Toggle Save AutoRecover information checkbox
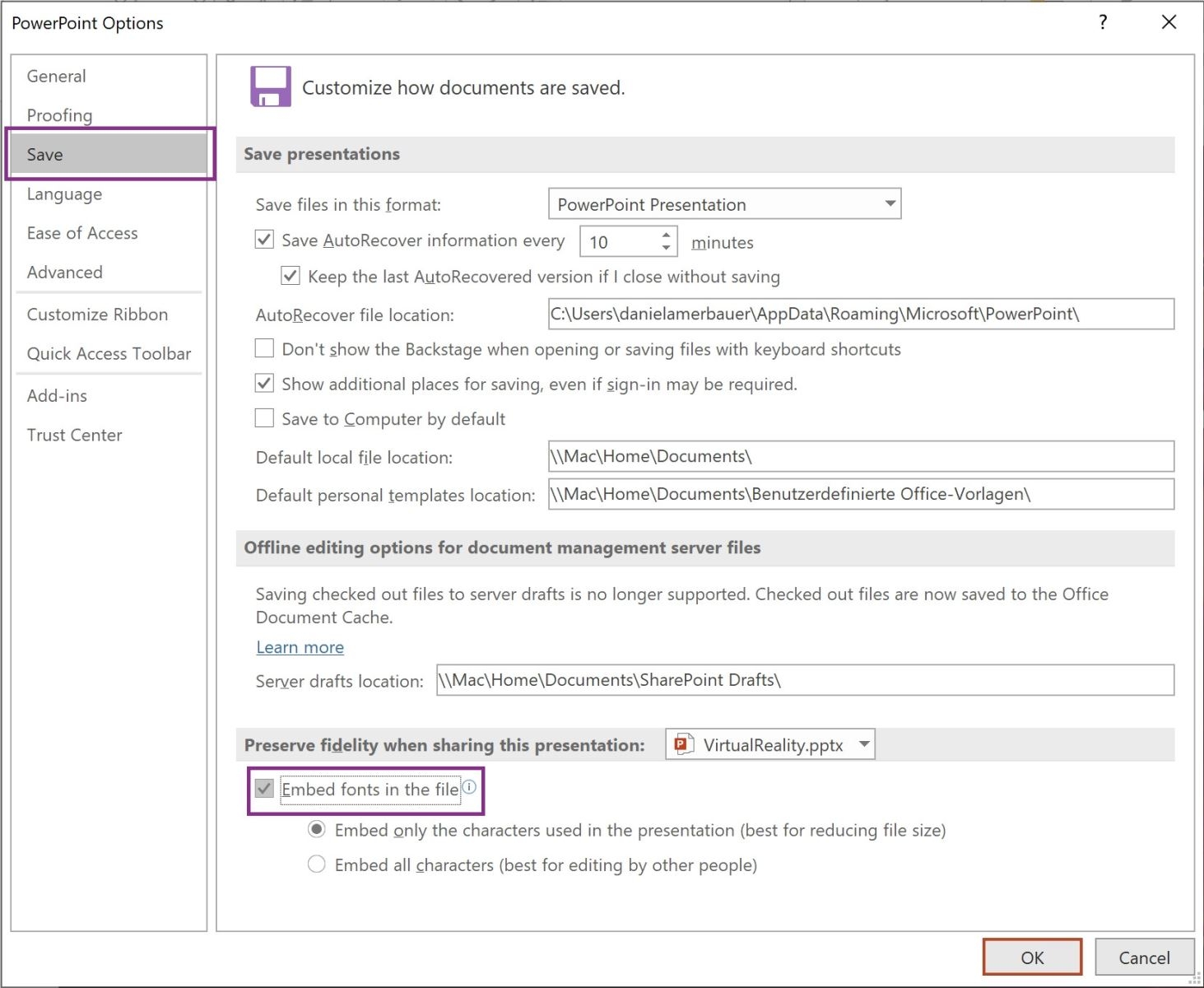Image resolution: width=1204 pixels, height=988 pixels. tap(264, 240)
